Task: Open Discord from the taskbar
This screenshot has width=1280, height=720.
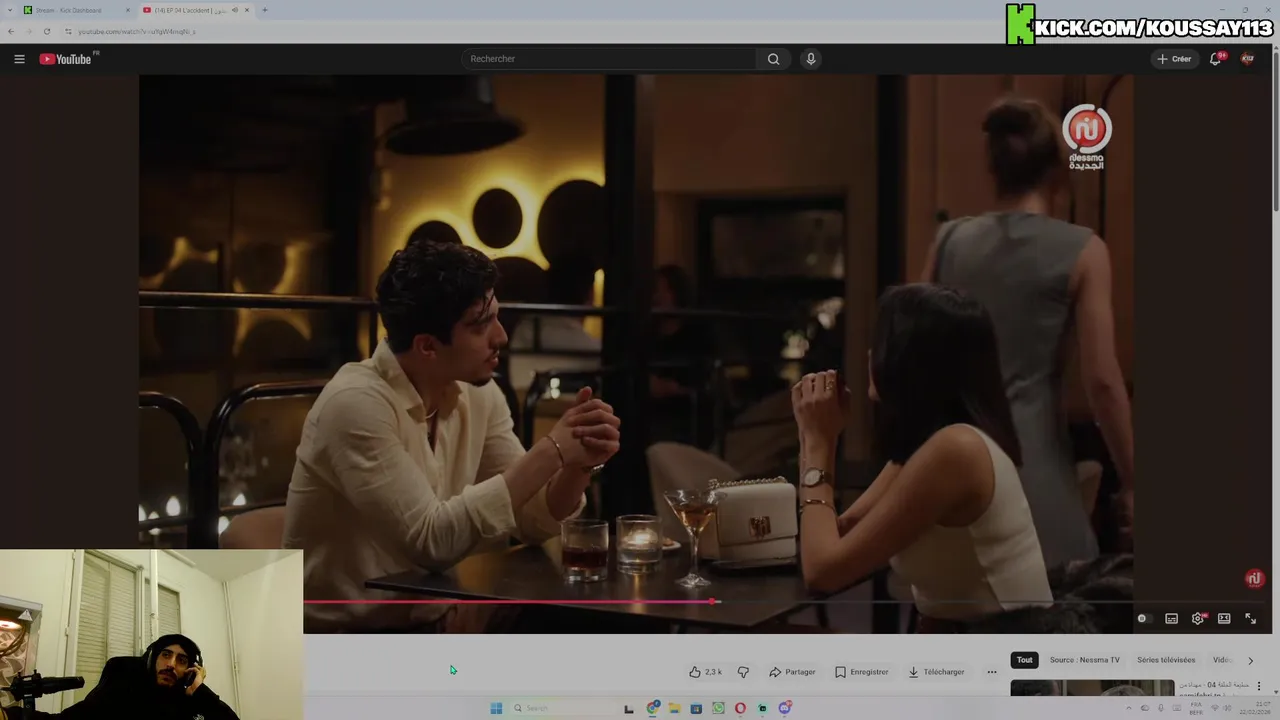Action: click(785, 708)
